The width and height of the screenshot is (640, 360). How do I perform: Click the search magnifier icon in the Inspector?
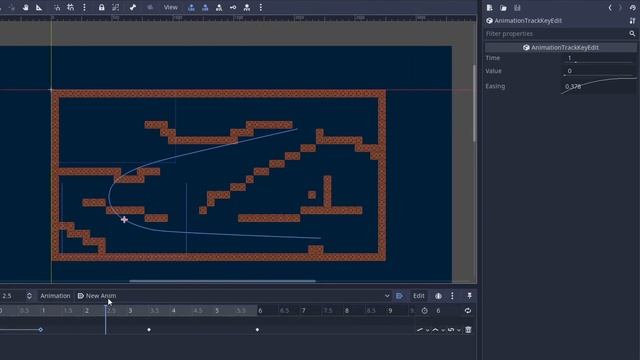[x=632, y=33]
